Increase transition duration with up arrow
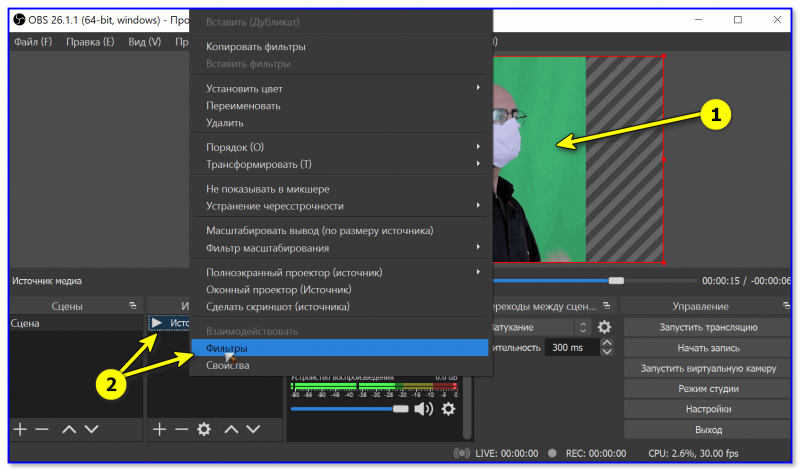800x471 pixels. (x=607, y=343)
